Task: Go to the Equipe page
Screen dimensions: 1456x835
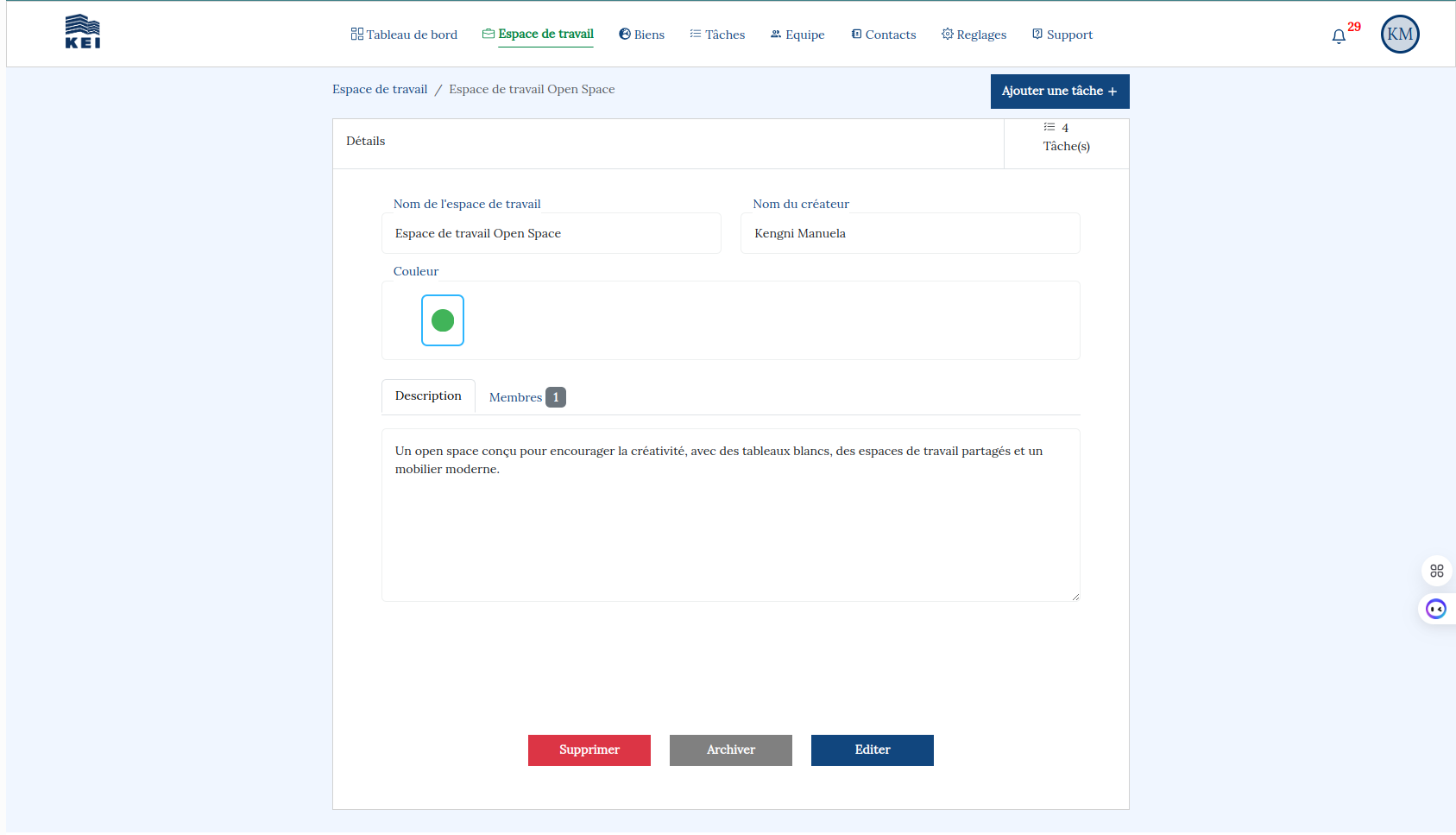Action: 797,35
